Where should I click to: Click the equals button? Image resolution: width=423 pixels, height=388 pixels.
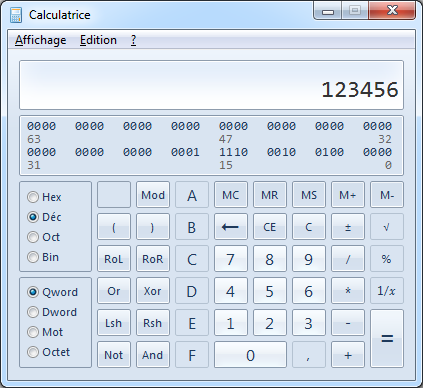[x=387, y=339]
